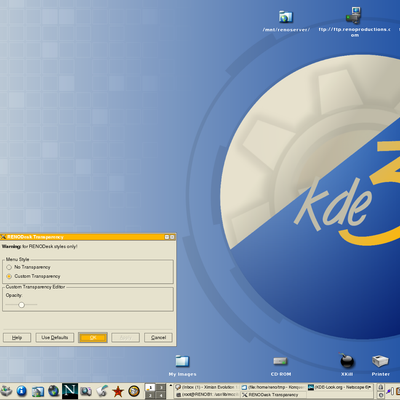Click the red star icon in panel

point(118,391)
